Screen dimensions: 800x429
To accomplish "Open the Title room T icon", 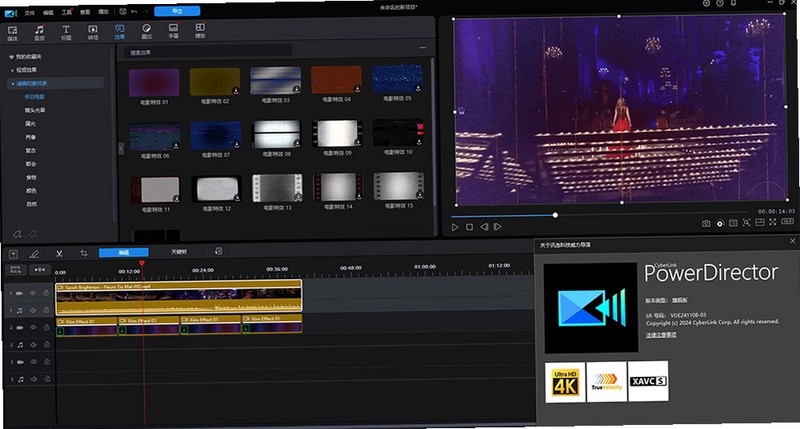I will pos(66,32).
